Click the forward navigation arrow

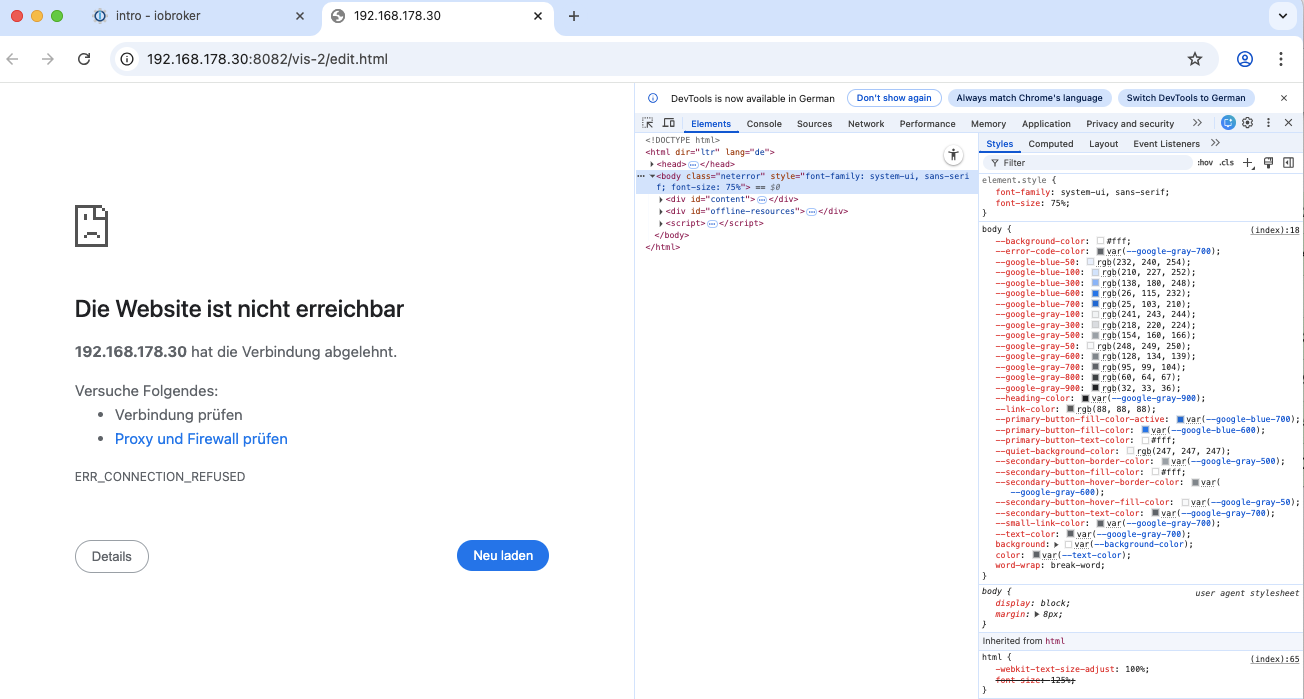(48, 59)
